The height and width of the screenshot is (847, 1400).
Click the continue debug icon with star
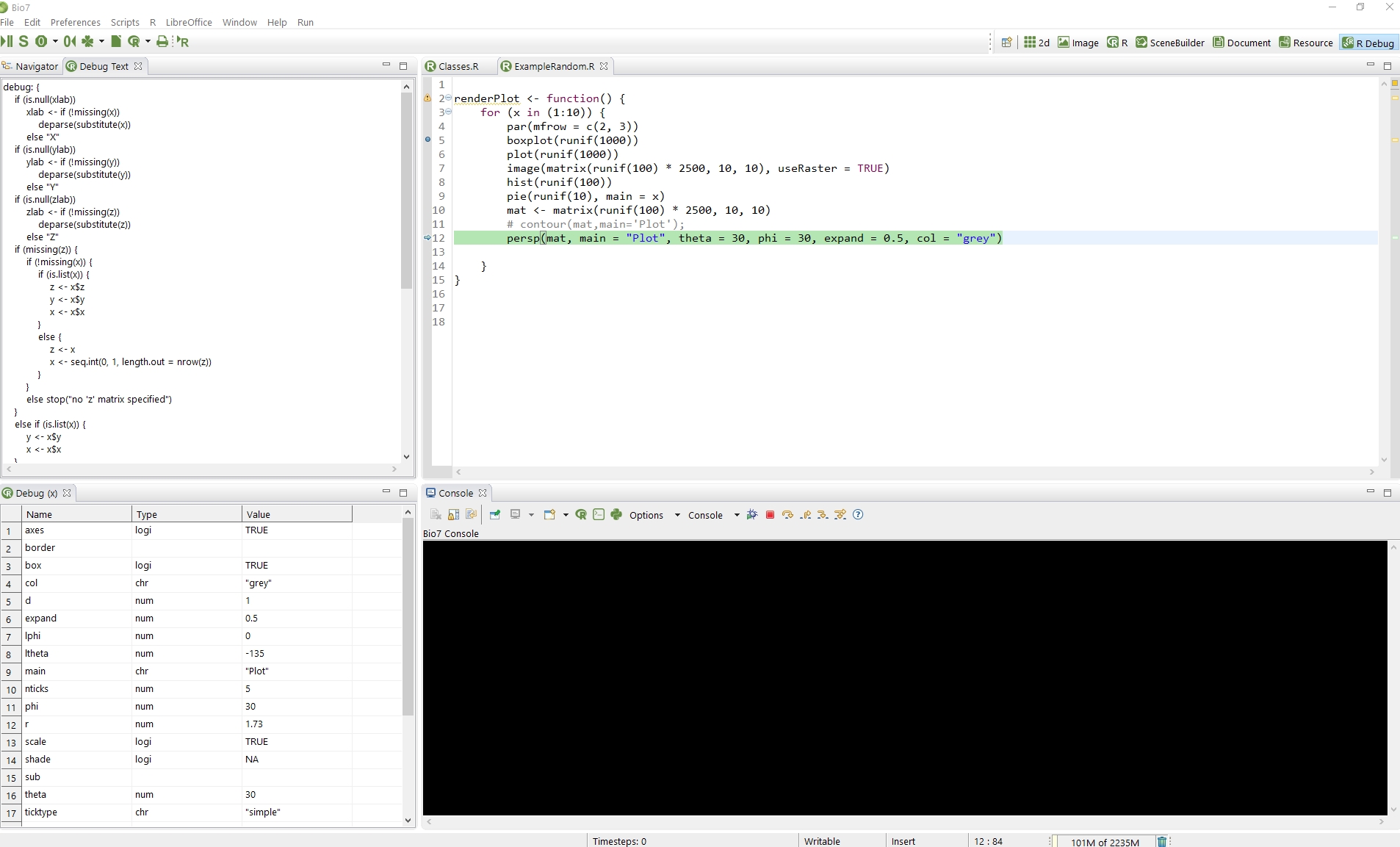pos(840,515)
